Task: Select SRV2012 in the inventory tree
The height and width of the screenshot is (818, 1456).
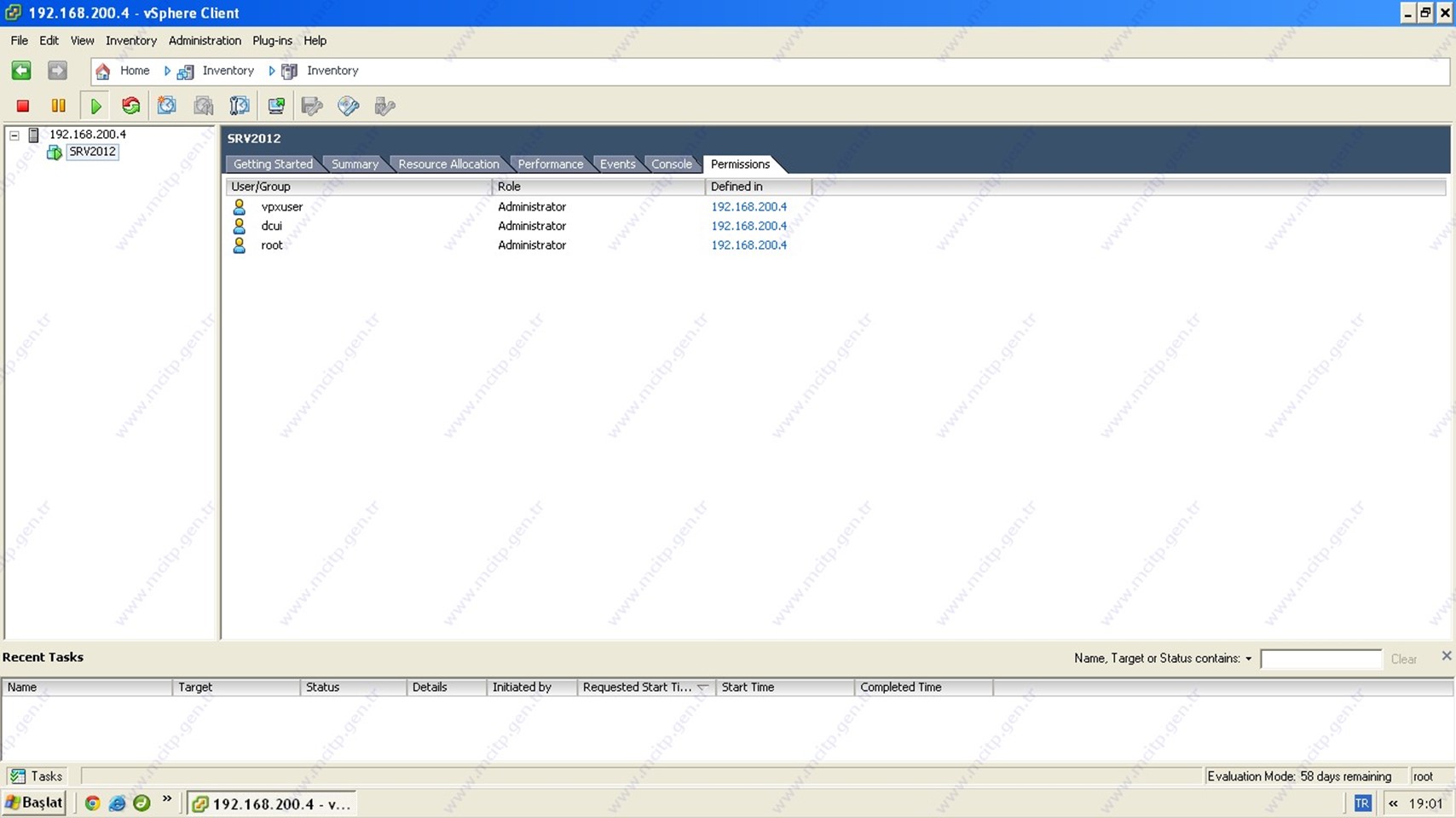Action: 92,153
